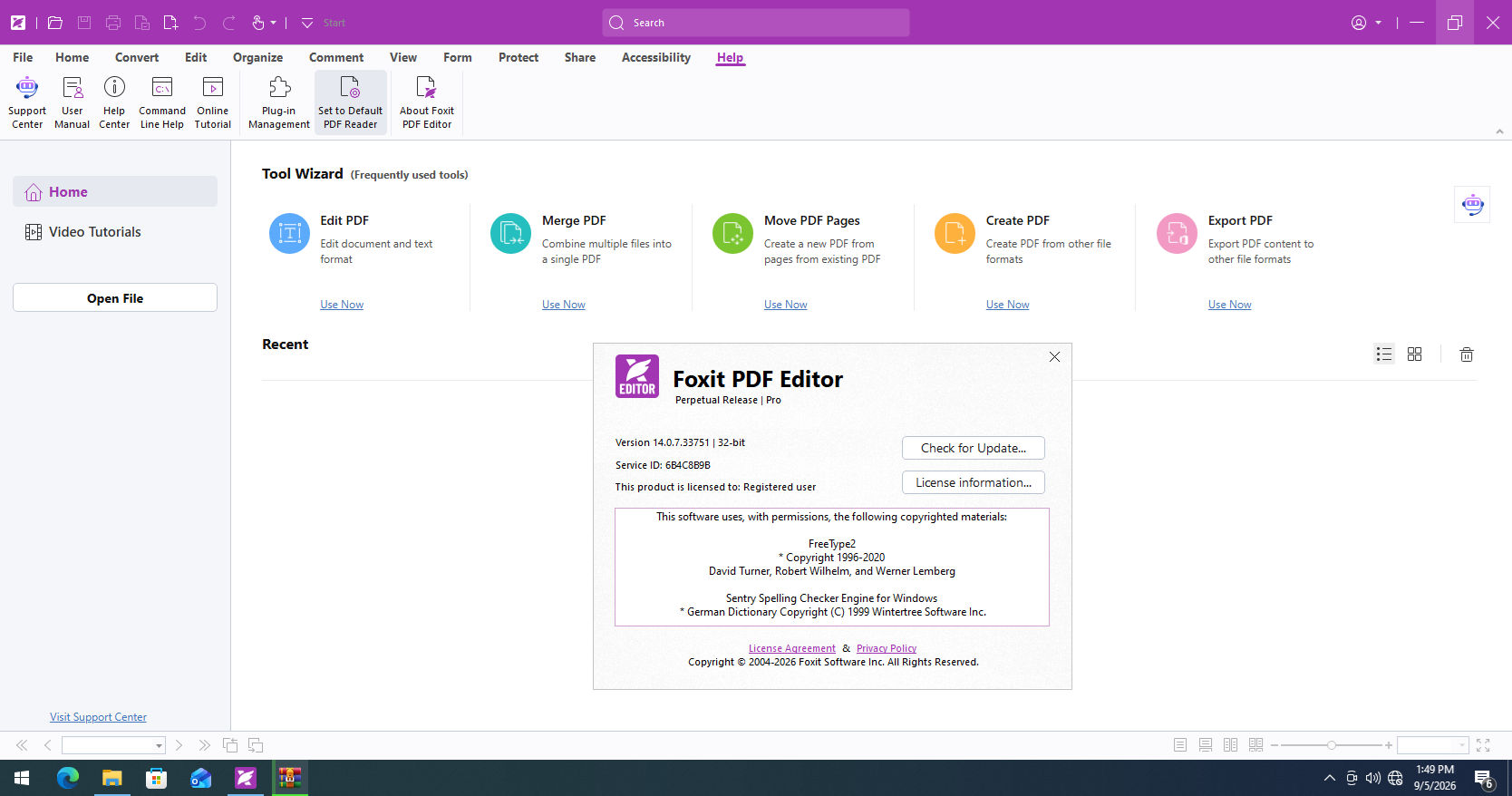Switch to the Organize tab

tap(257, 57)
